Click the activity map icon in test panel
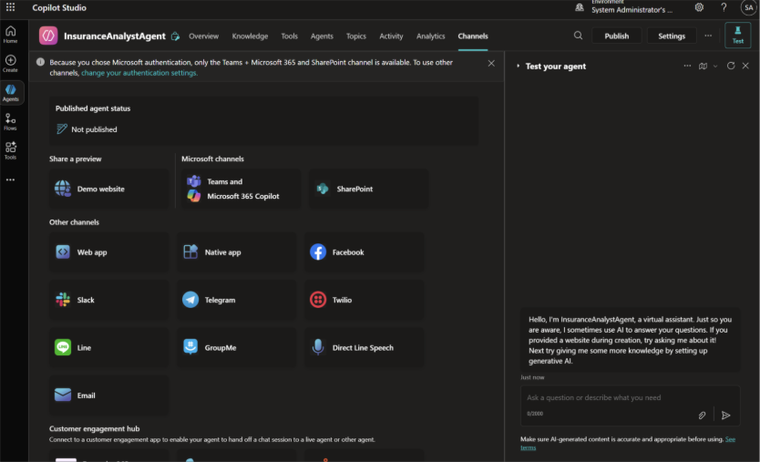760x462 pixels. point(703,66)
